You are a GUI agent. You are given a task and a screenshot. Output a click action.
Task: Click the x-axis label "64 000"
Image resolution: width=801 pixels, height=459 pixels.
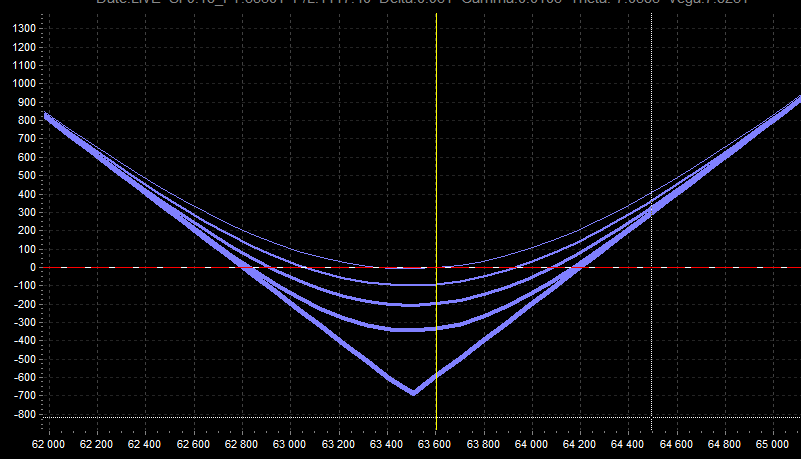pos(531,444)
